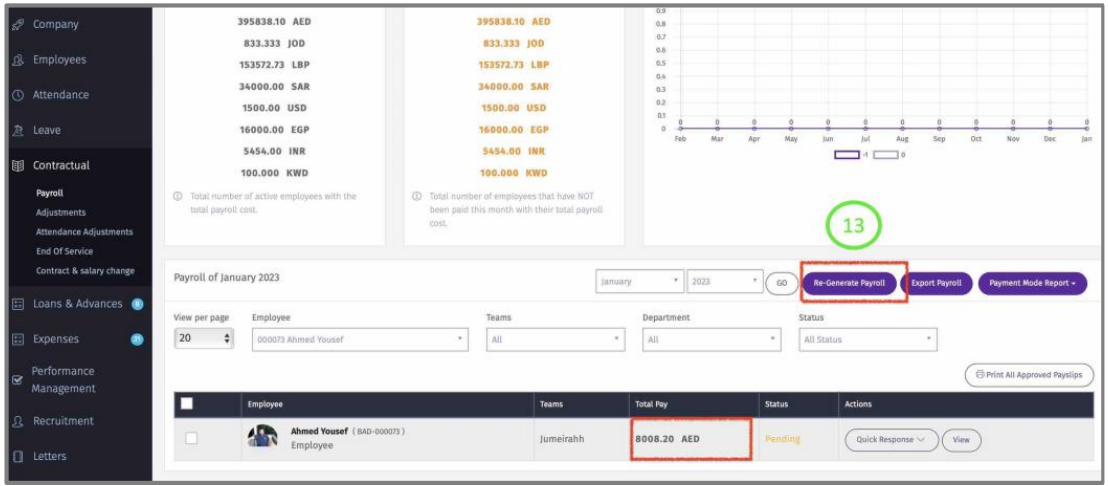Select End Of Service in sidebar
Image resolution: width=1108 pixels, height=486 pixels.
pyautogui.click(x=65, y=252)
